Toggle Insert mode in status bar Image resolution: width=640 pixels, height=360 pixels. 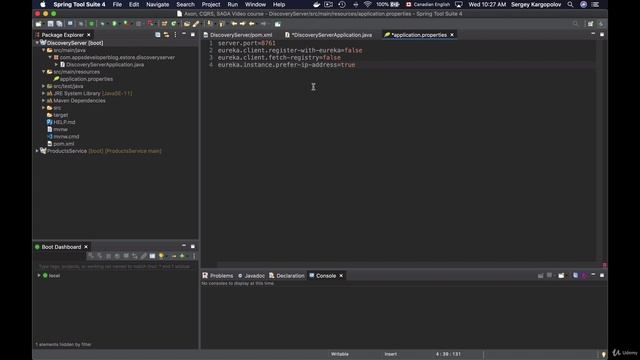click(x=390, y=354)
